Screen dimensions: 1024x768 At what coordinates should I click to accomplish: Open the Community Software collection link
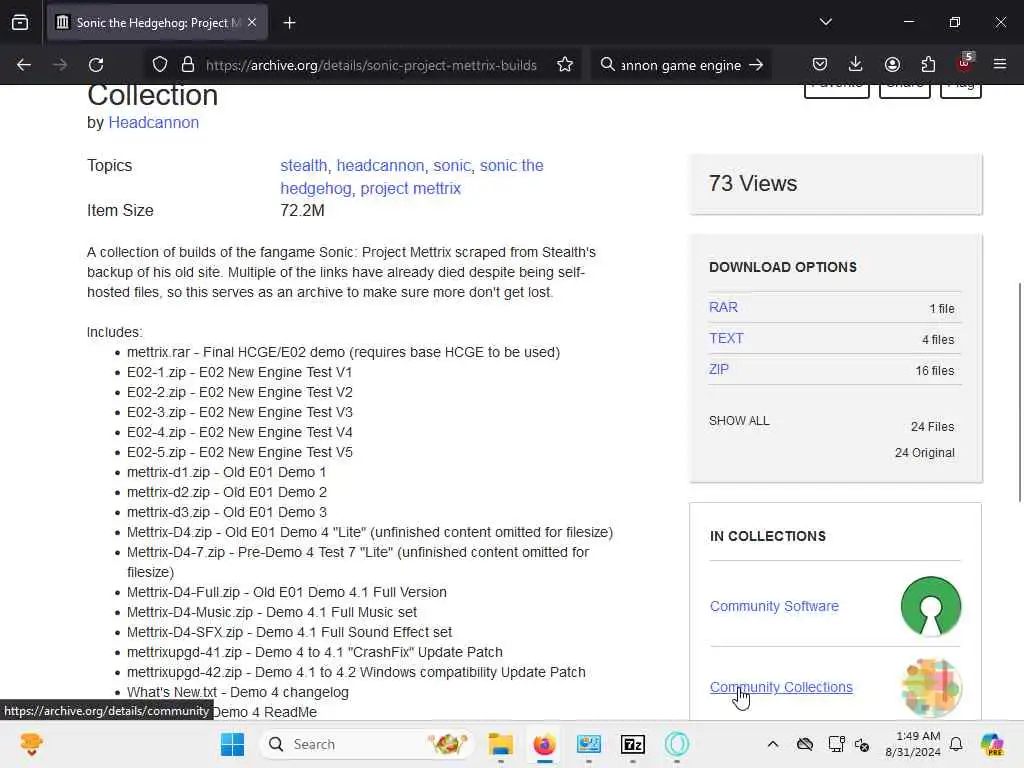pyautogui.click(x=774, y=606)
